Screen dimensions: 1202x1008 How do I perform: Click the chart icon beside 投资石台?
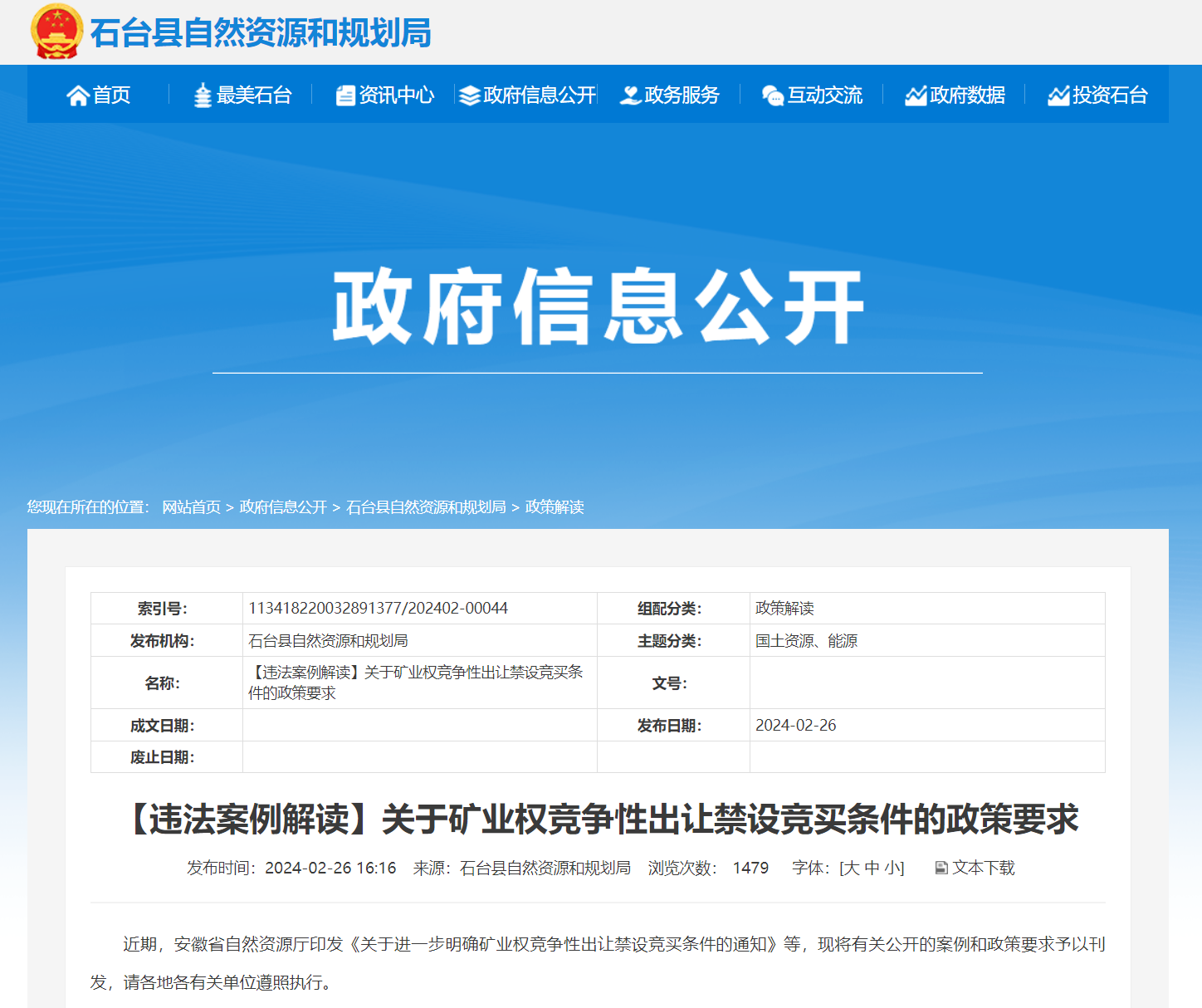1058,95
